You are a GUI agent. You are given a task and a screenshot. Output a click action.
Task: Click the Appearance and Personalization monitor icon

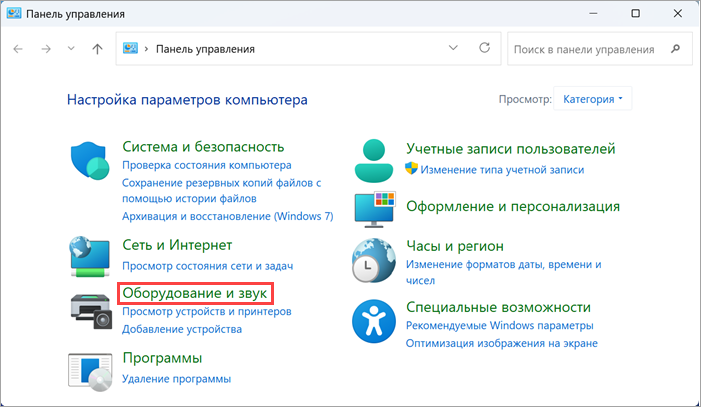click(x=375, y=209)
